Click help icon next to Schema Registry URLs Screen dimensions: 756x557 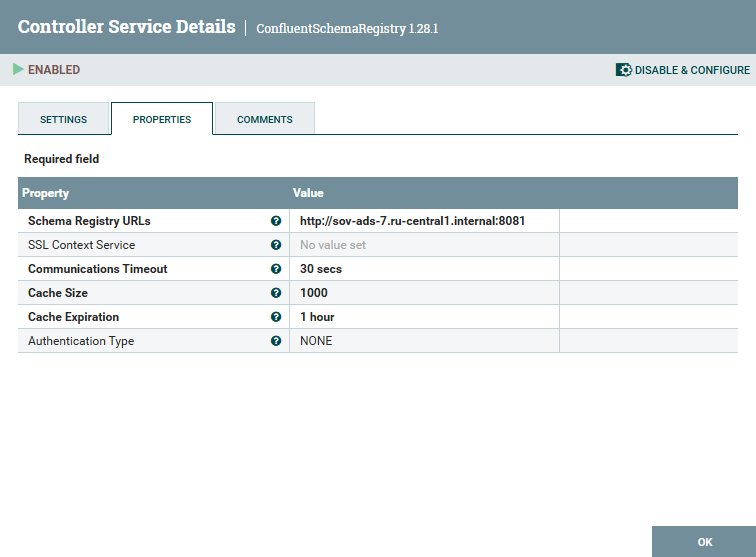(x=276, y=221)
